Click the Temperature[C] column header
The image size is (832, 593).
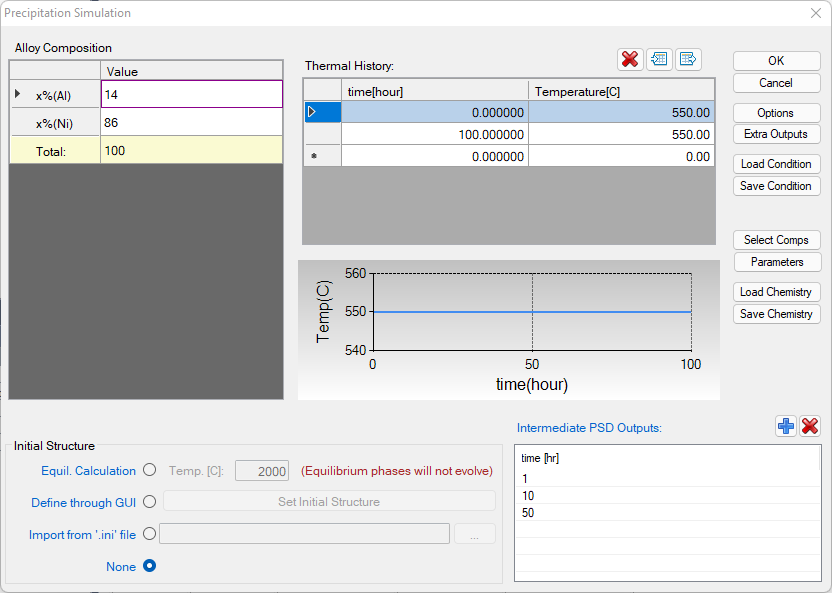[621, 91]
